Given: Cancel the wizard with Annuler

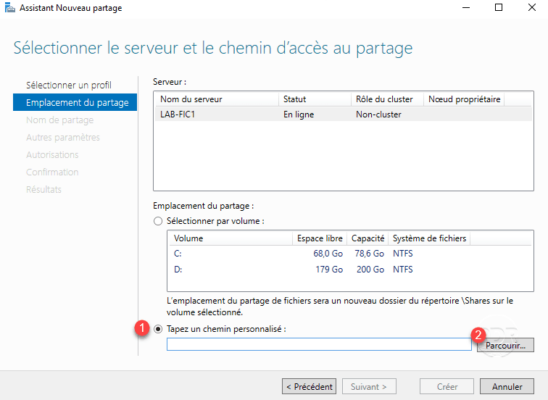Looking at the screenshot, I should [507, 386].
